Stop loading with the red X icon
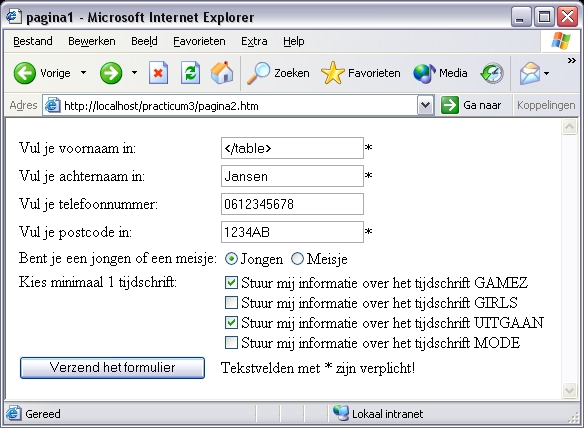Screen dimensions: 584x428 click(158, 73)
